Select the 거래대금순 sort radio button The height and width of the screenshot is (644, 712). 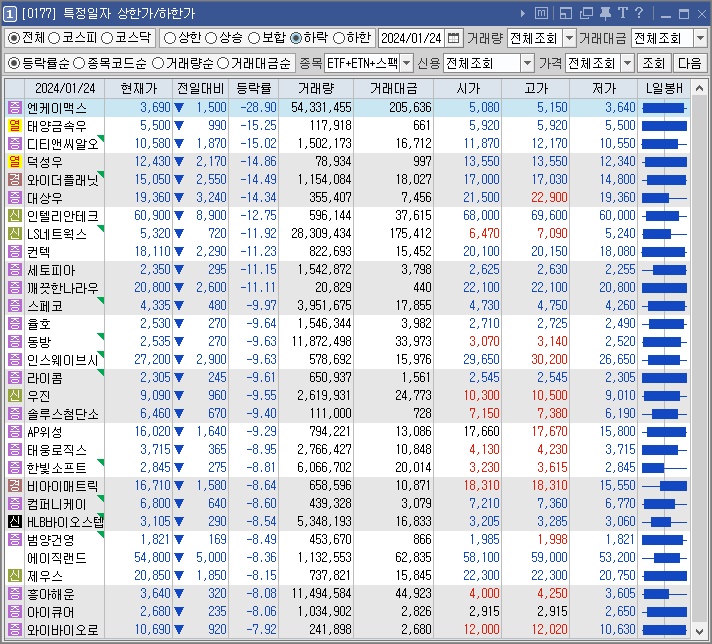pos(223,63)
